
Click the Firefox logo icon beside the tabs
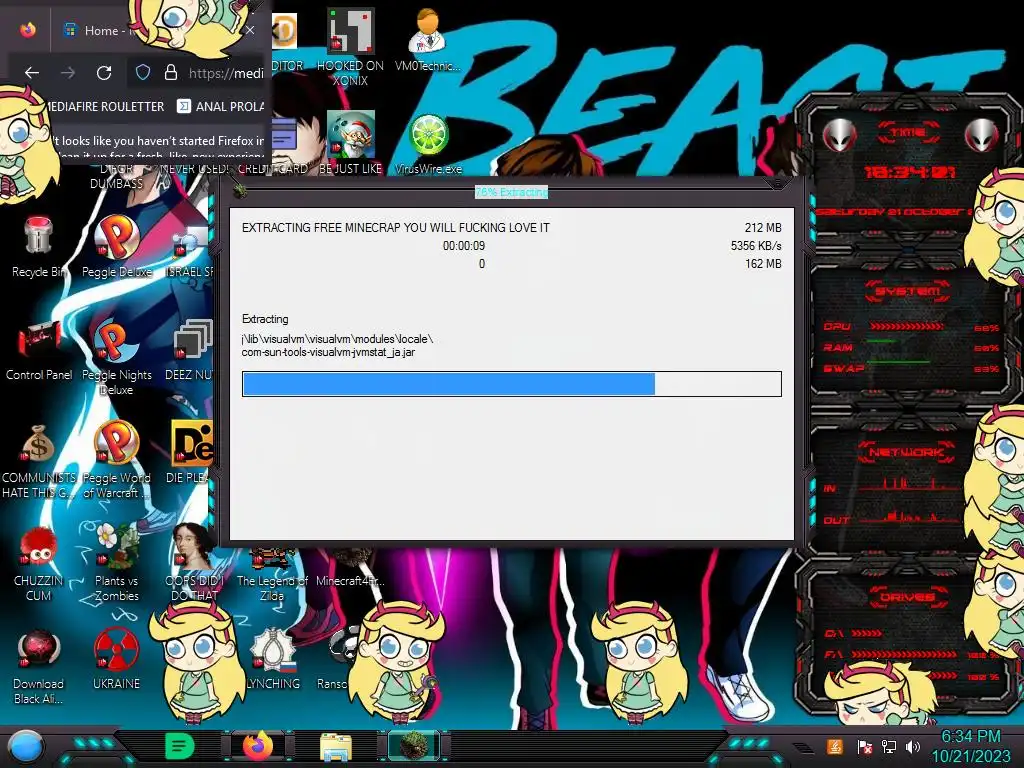[x=27, y=30]
